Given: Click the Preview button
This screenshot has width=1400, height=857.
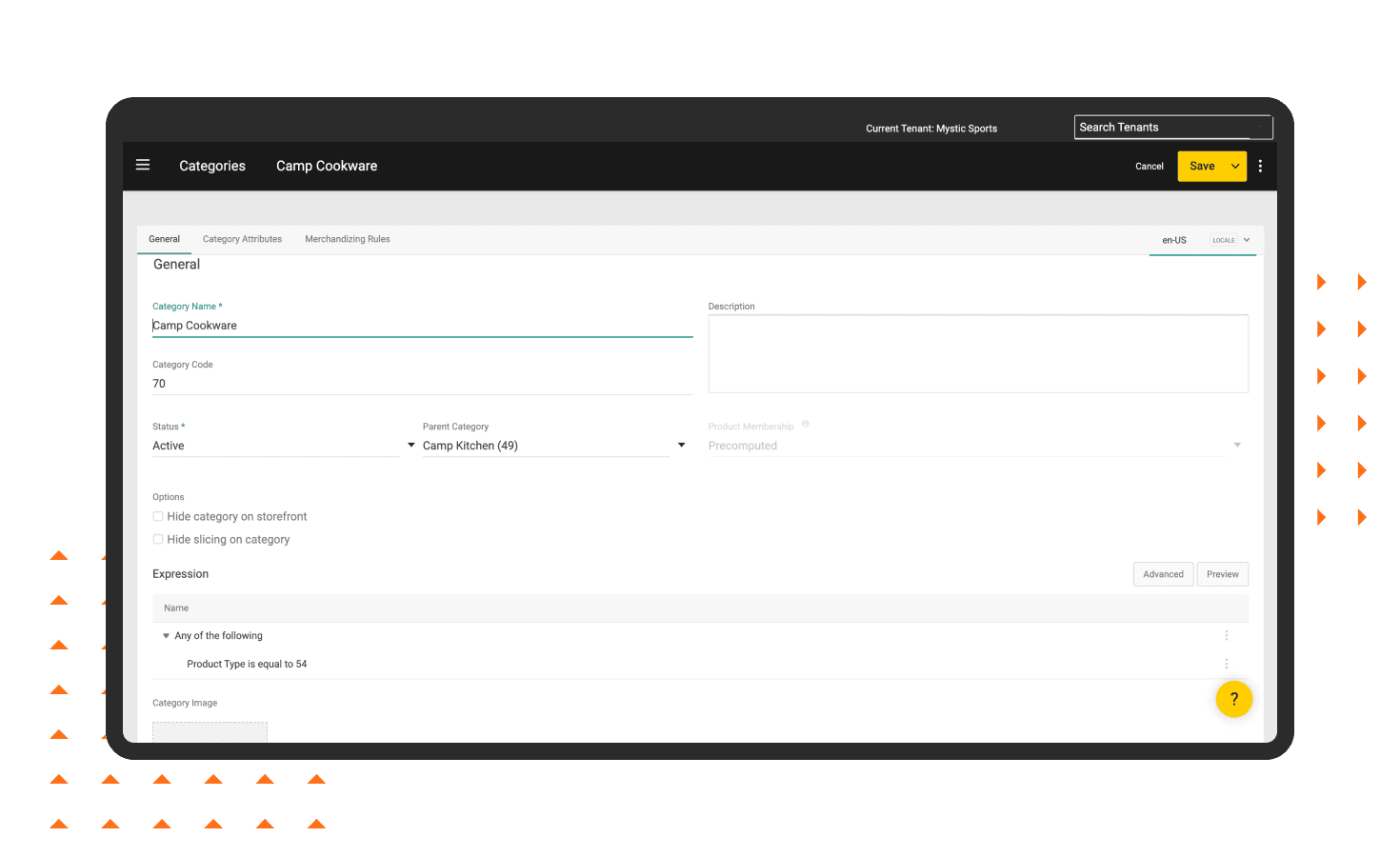Looking at the screenshot, I should pos(1223,574).
